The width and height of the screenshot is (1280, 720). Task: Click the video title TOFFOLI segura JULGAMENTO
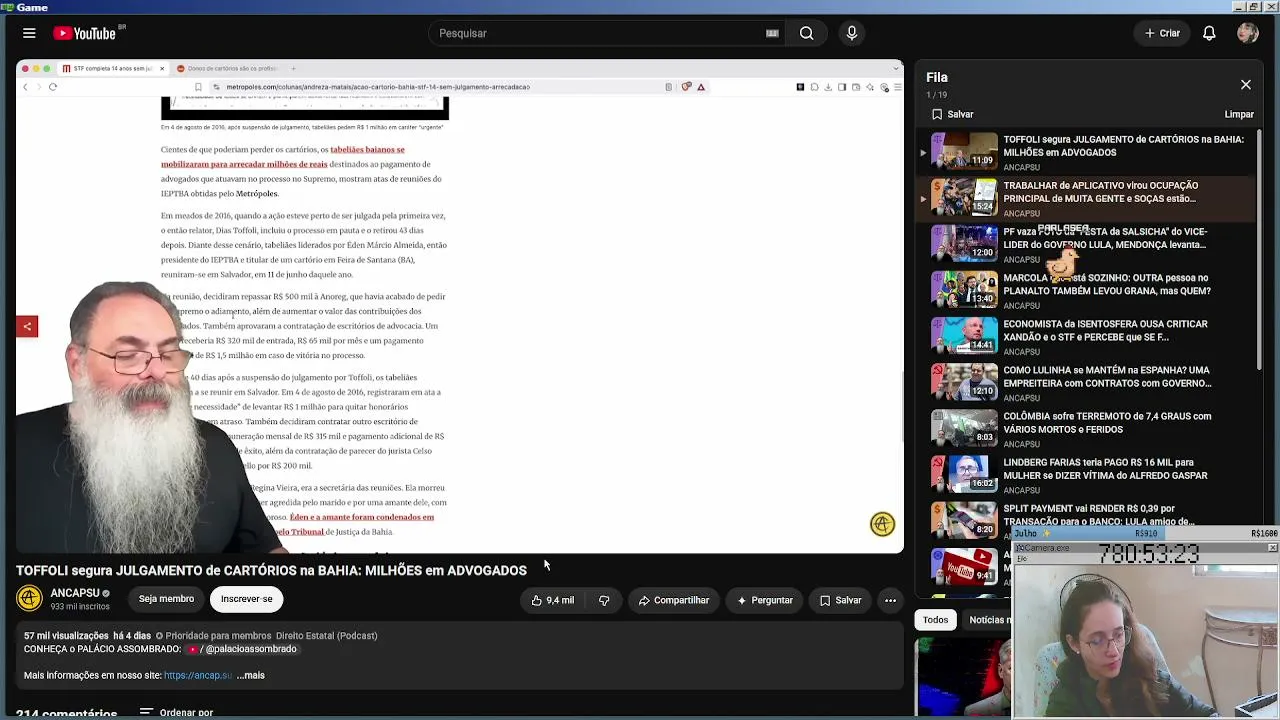click(x=271, y=570)
